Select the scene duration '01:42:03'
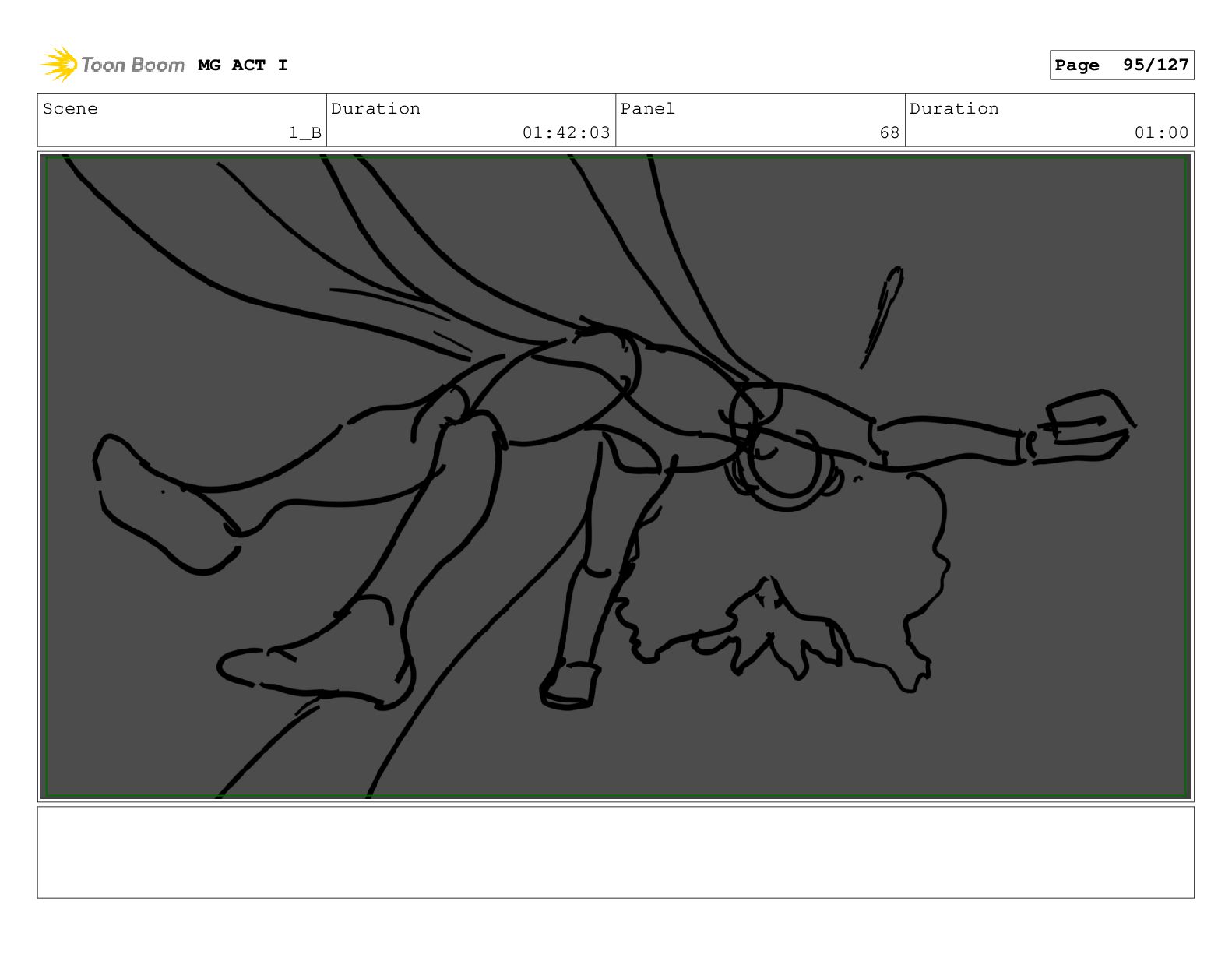Viewport: 1232px width, 954px height. tap(566, 133)
